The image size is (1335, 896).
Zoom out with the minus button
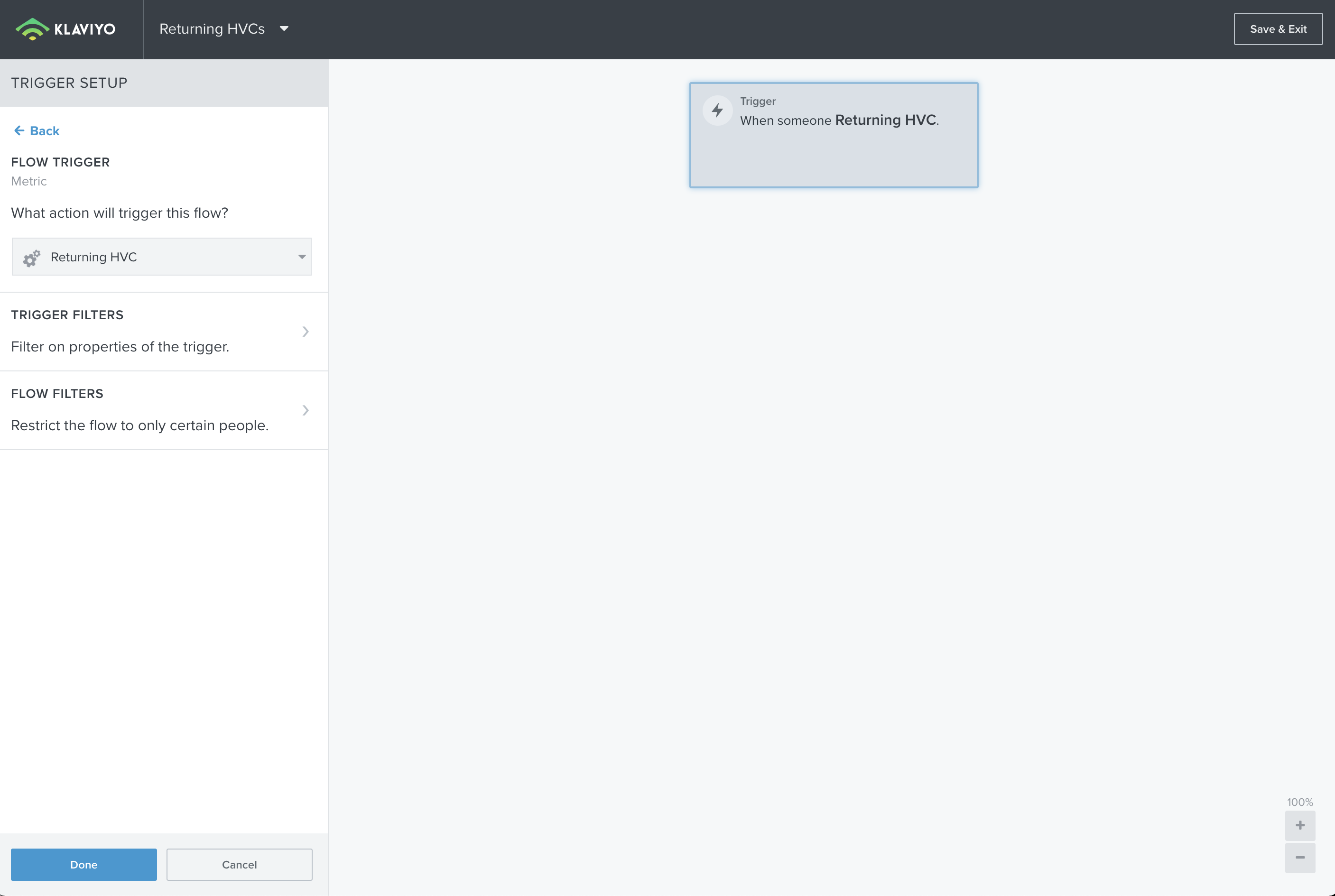tap(1299, 857)
